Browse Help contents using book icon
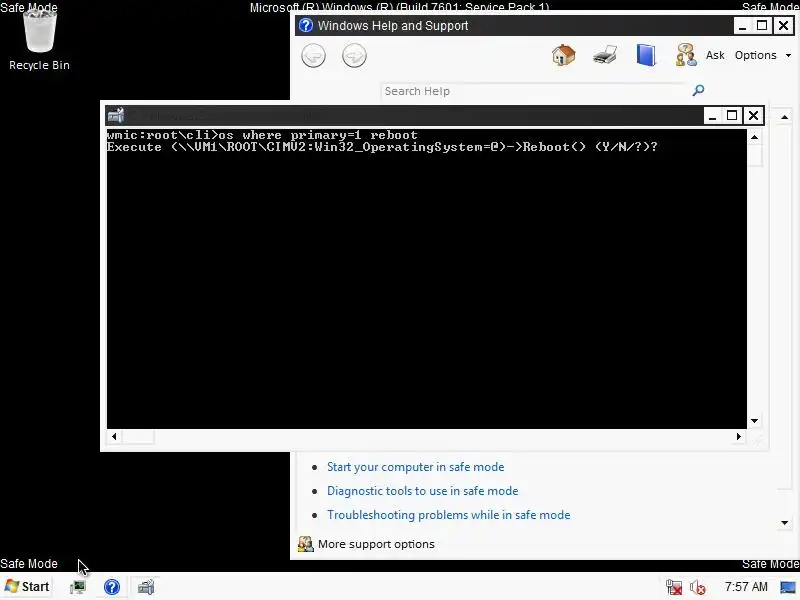 coord(646,55)
